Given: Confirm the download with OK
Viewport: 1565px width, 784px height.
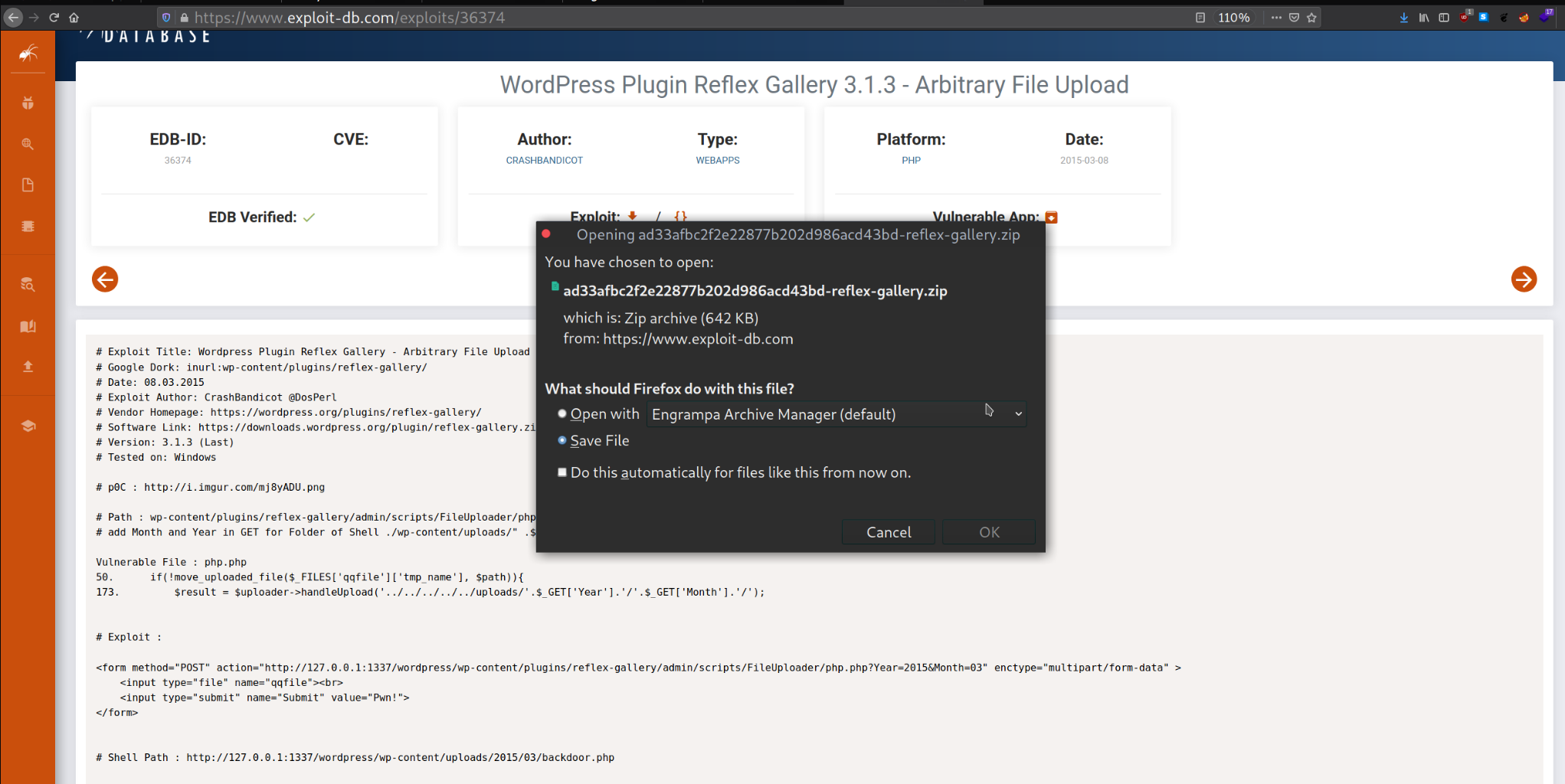Looking at the screenshot, I should tap(988, 531).
